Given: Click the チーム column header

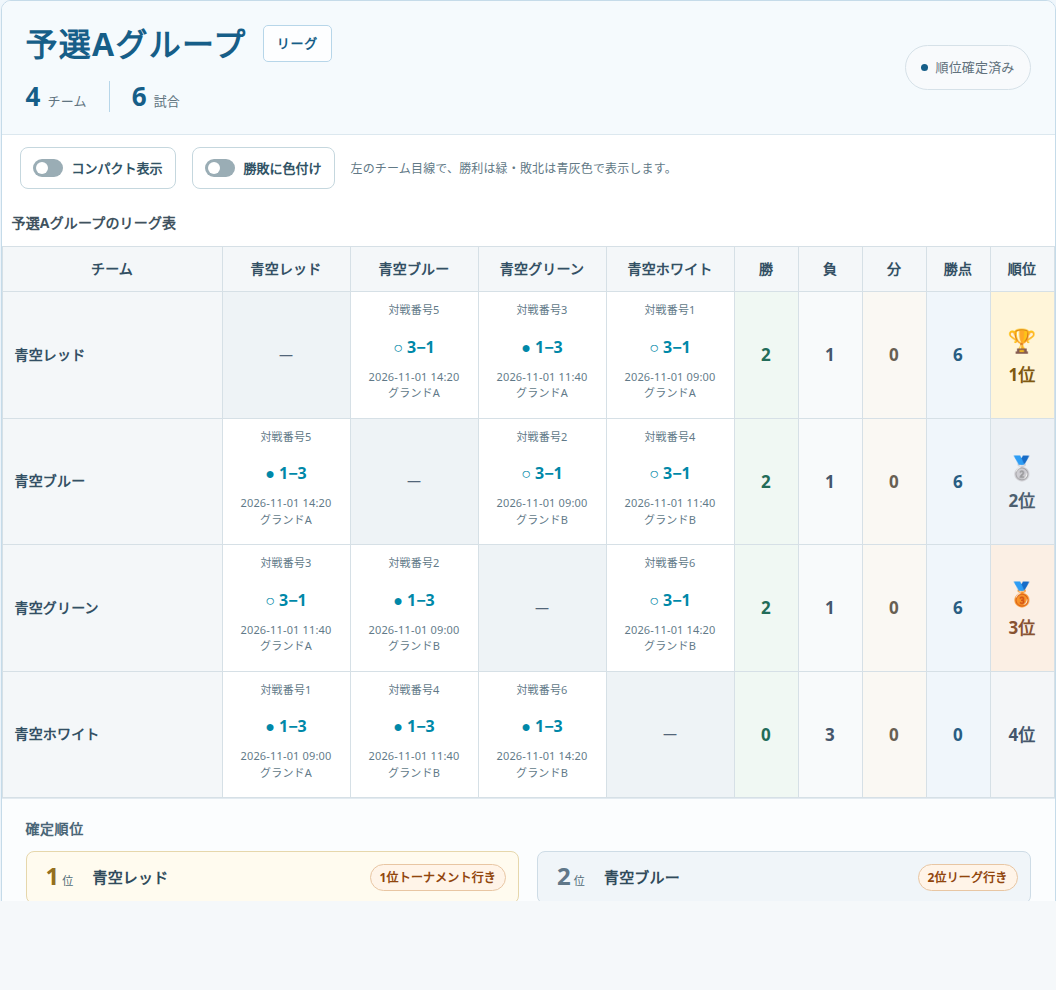Looking at the screenshot, I should pyautogui.click(x=112, y=269).
